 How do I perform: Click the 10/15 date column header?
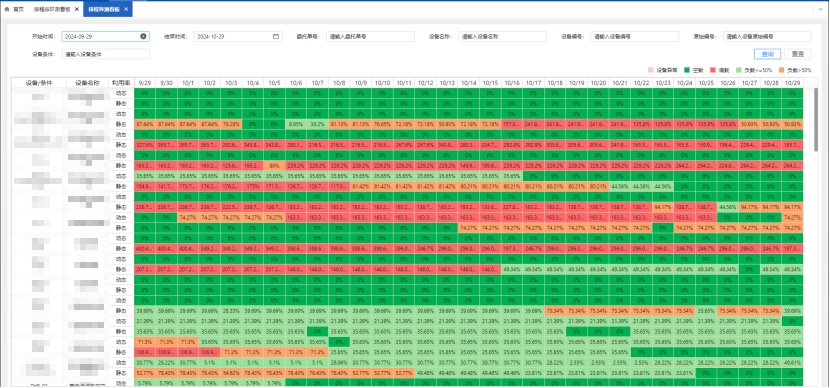coord(490,83)
